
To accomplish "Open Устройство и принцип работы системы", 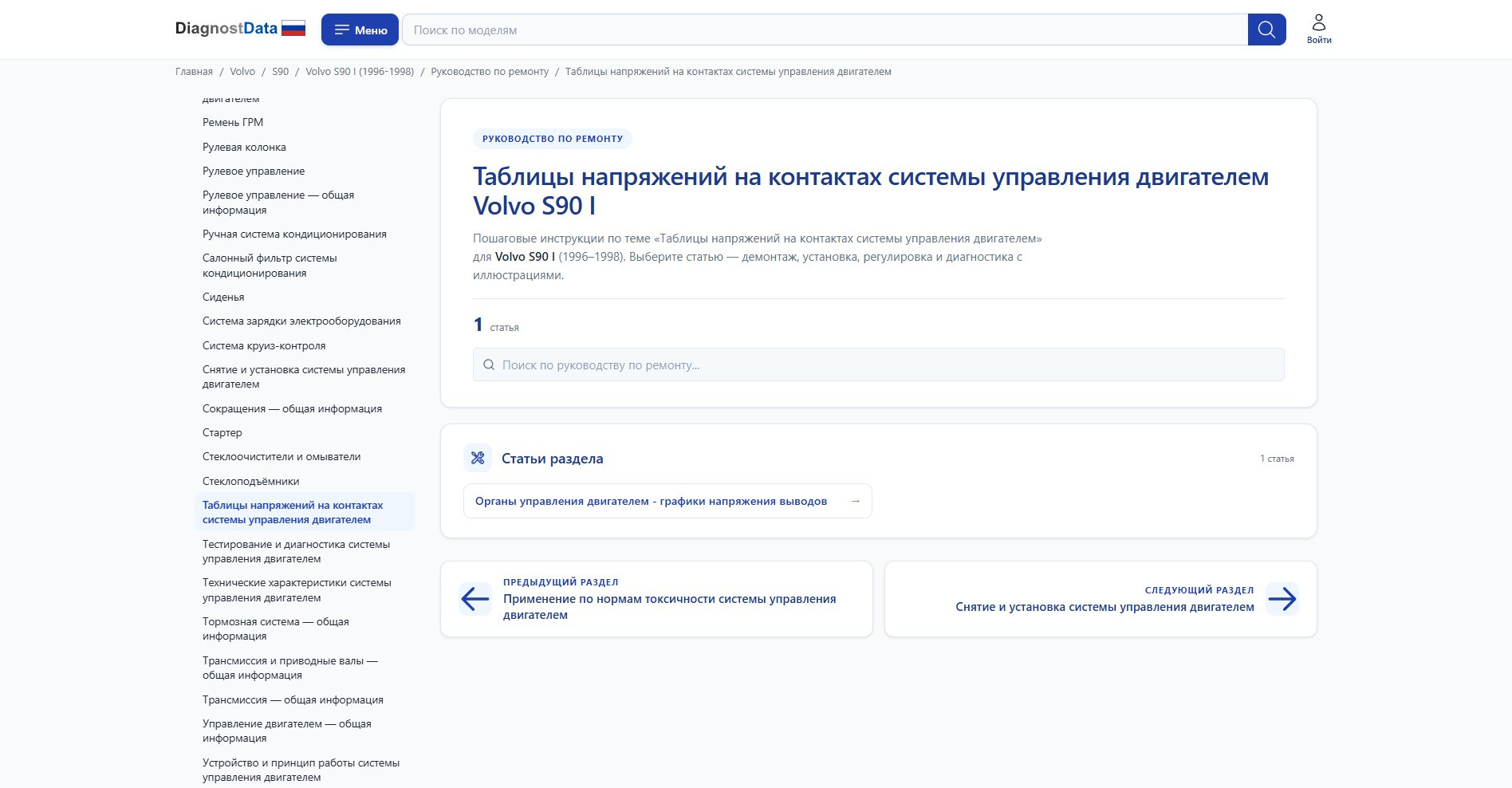I will (301, 770).
